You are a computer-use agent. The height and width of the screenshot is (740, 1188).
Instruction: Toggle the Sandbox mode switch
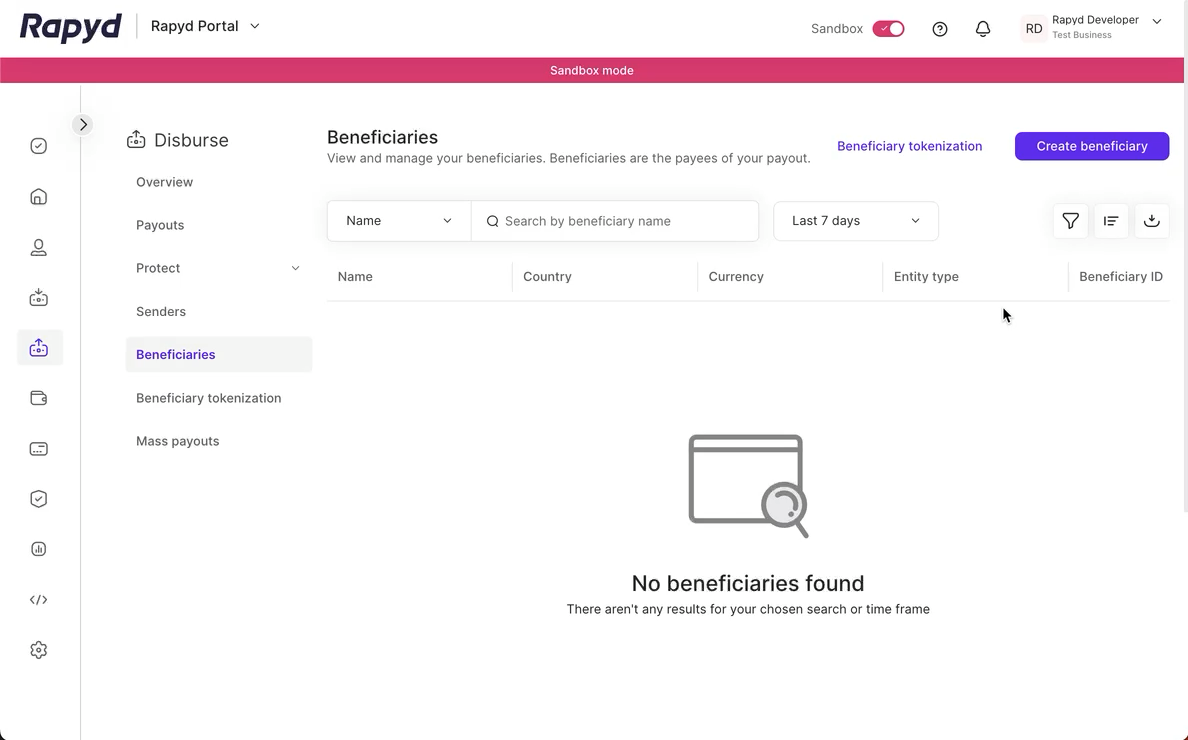(888, 28)
